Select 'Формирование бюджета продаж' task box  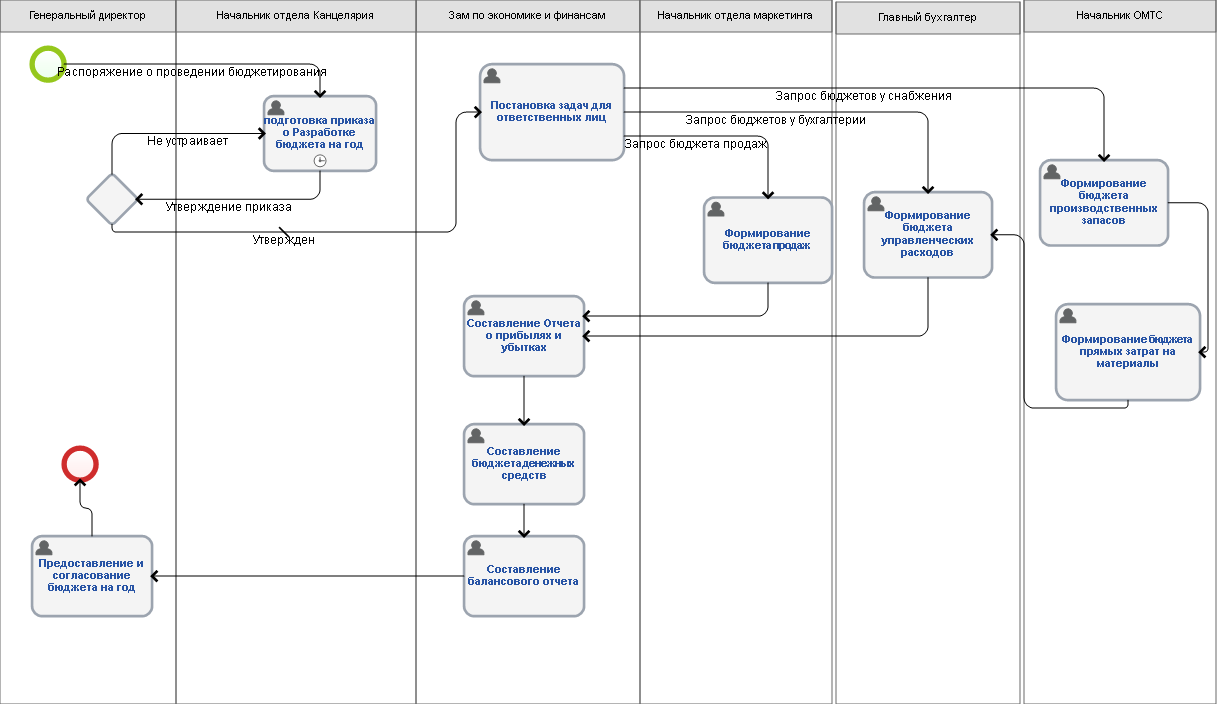(768, 240)
